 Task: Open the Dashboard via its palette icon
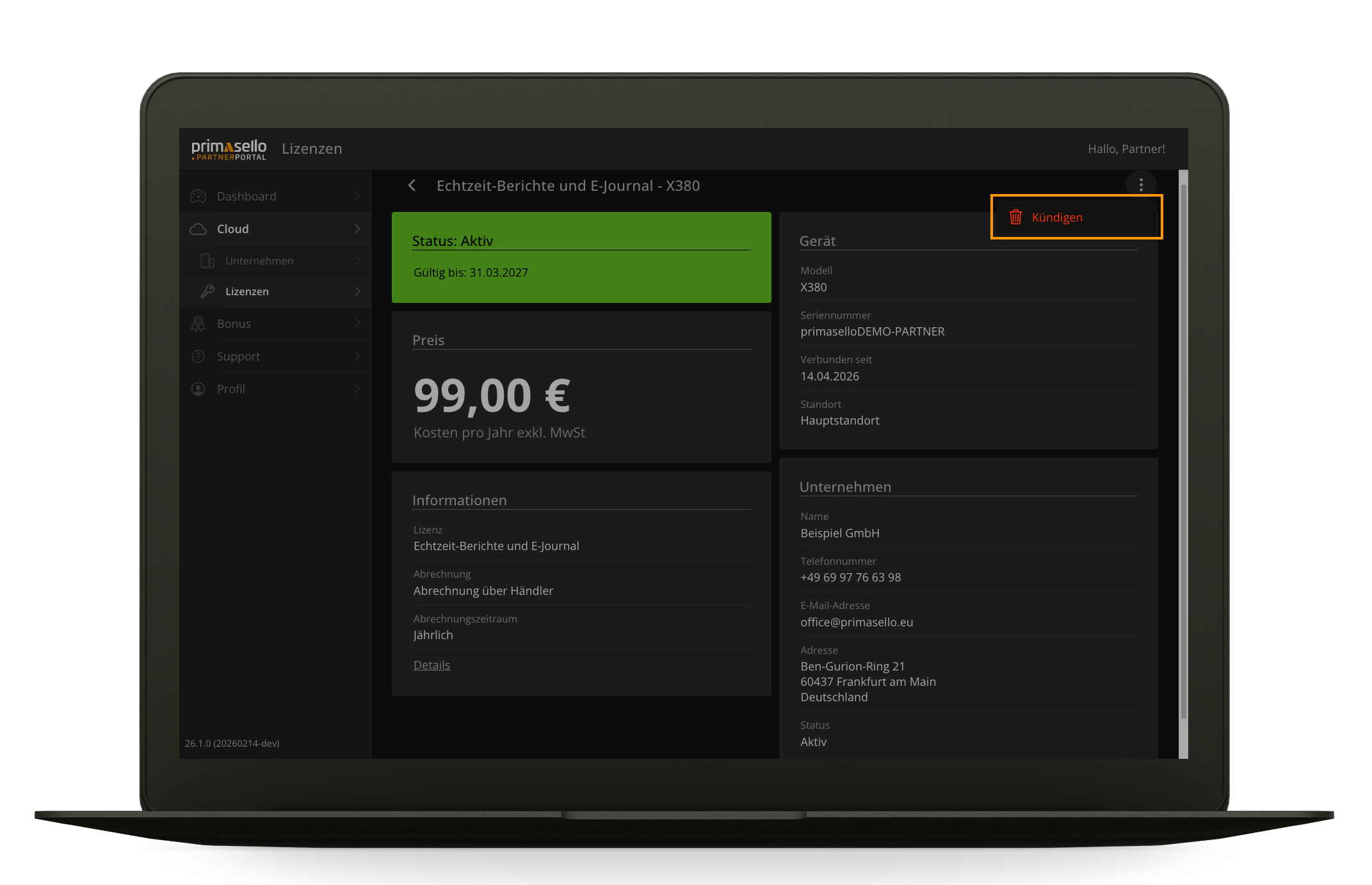(198, 196)
